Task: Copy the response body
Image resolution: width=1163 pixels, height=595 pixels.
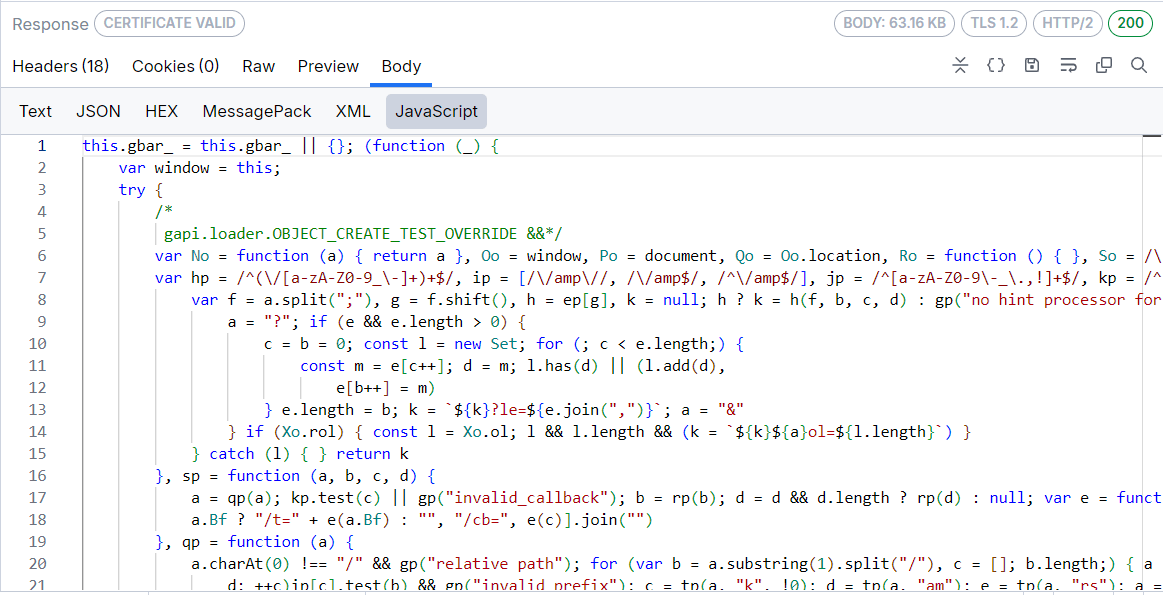Action: click(x=1103, y=65)
